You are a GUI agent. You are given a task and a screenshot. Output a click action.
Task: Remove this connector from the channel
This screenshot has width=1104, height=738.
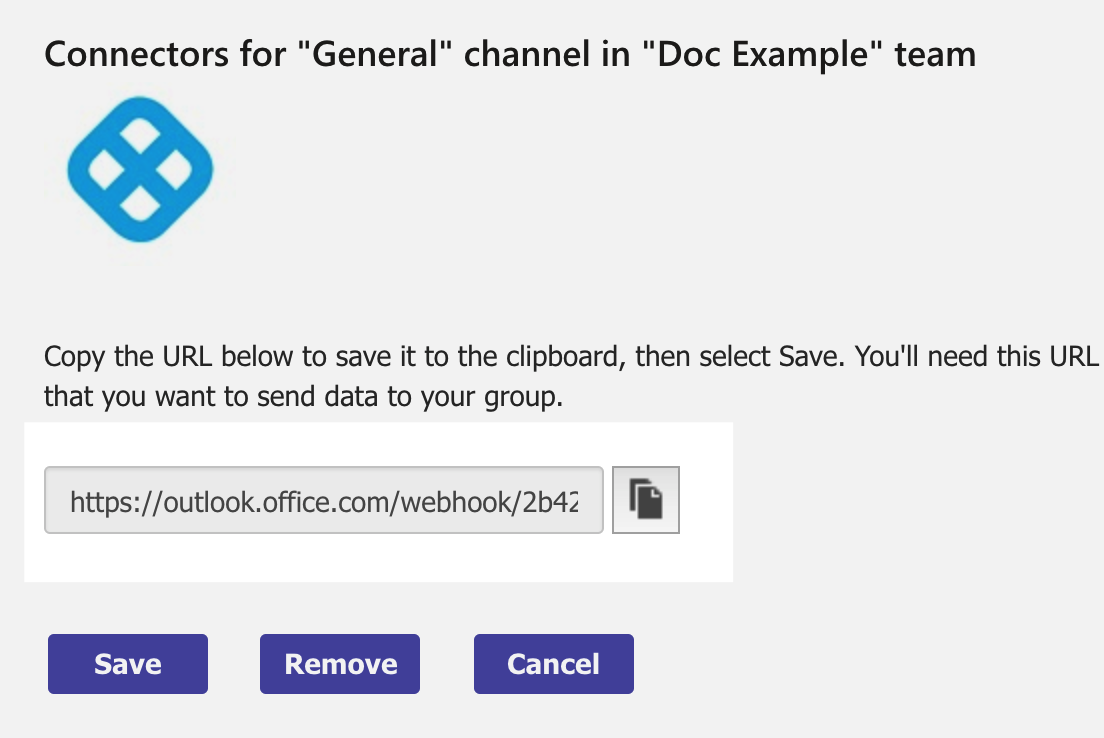[340, 664]
